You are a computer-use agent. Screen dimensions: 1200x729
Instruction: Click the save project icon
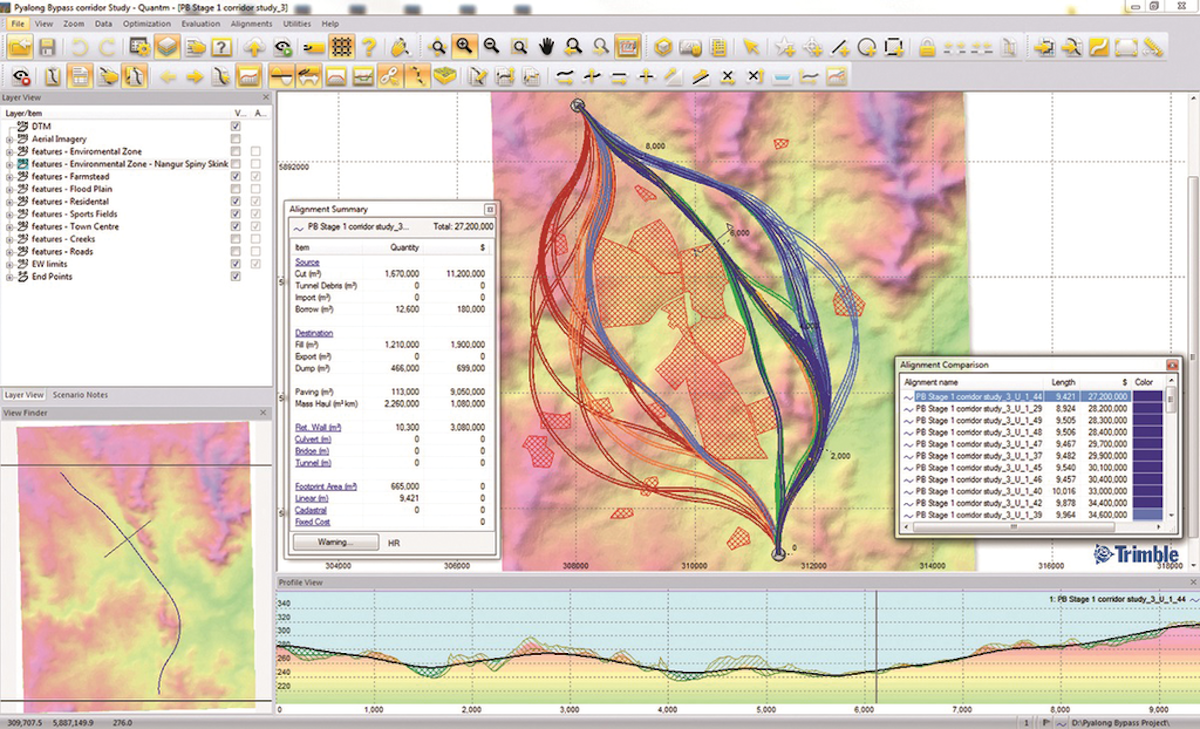click(48, 46)
